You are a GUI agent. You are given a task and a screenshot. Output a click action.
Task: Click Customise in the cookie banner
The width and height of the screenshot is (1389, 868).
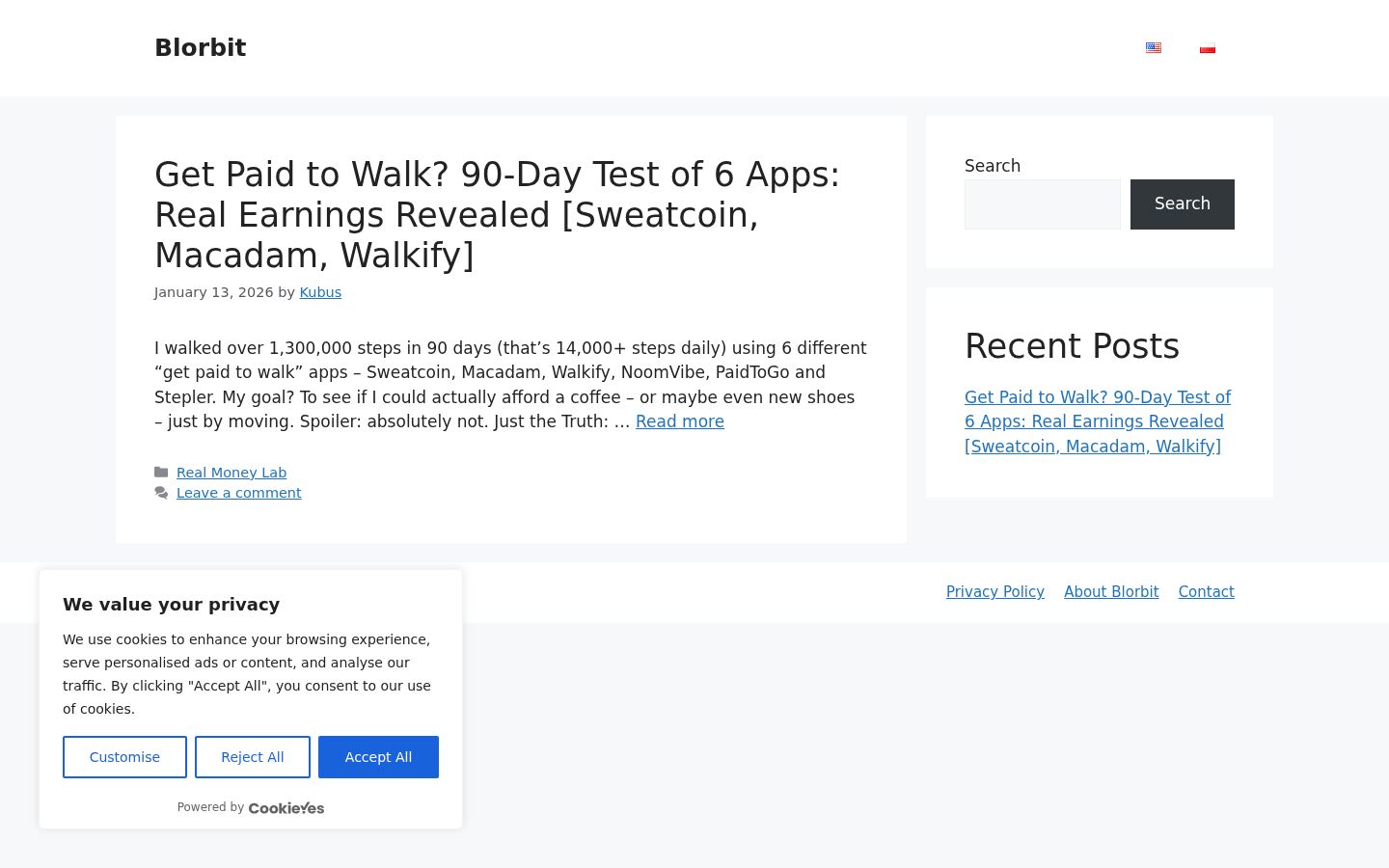124,757
